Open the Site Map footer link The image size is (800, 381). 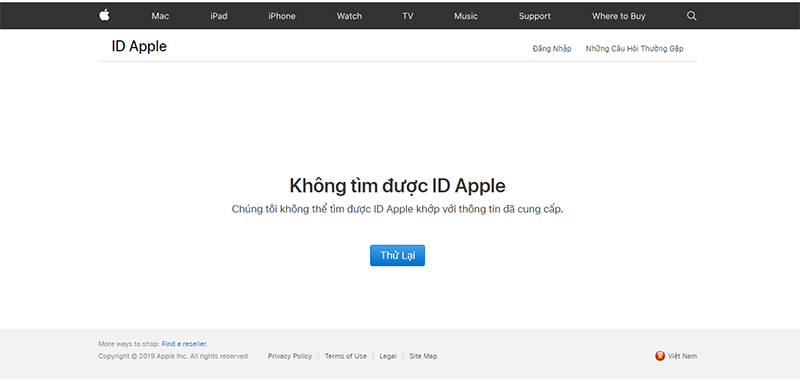(x=423, y=356)
